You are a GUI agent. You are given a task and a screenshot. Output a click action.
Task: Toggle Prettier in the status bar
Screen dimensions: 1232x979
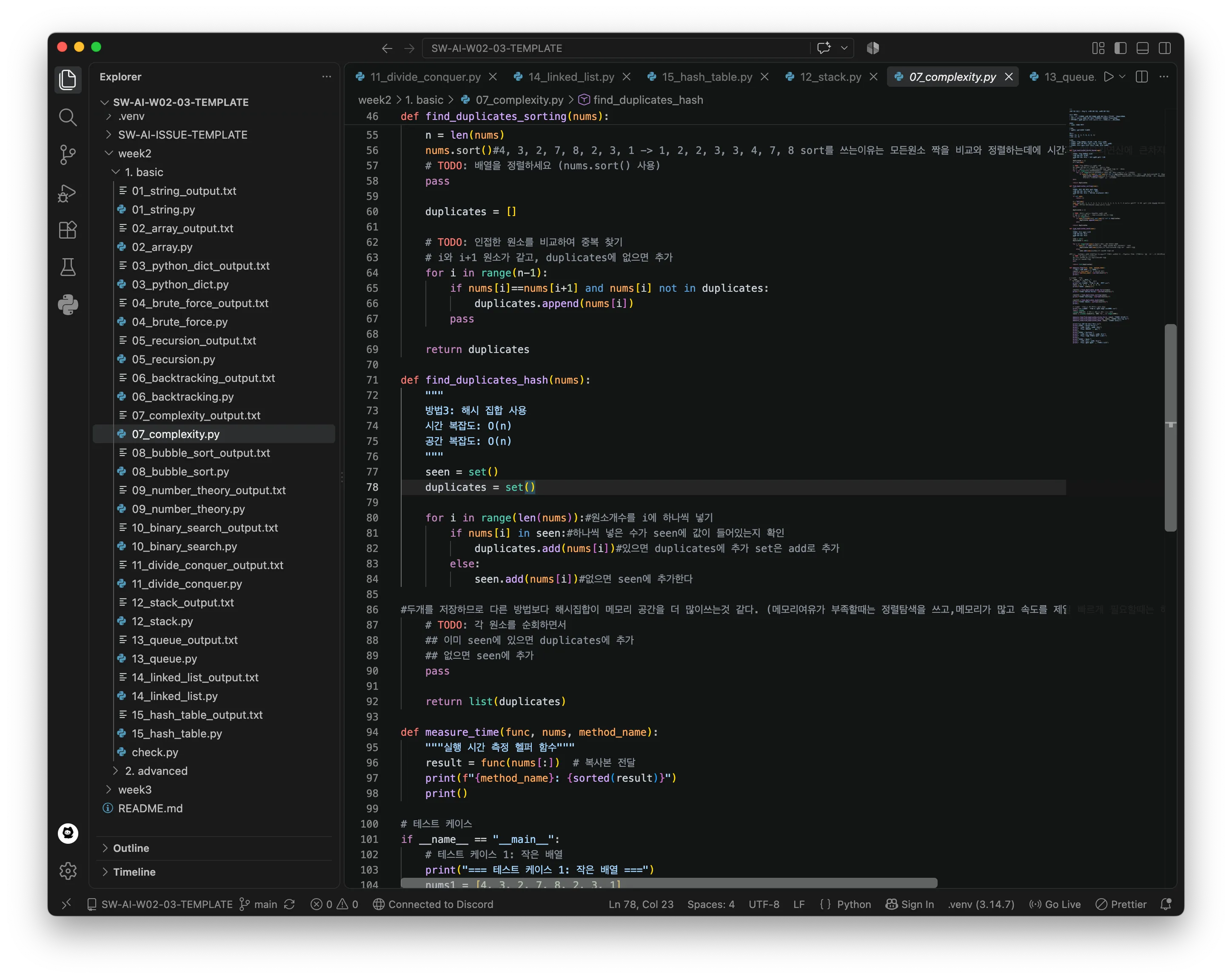(x=1121, y=904)
